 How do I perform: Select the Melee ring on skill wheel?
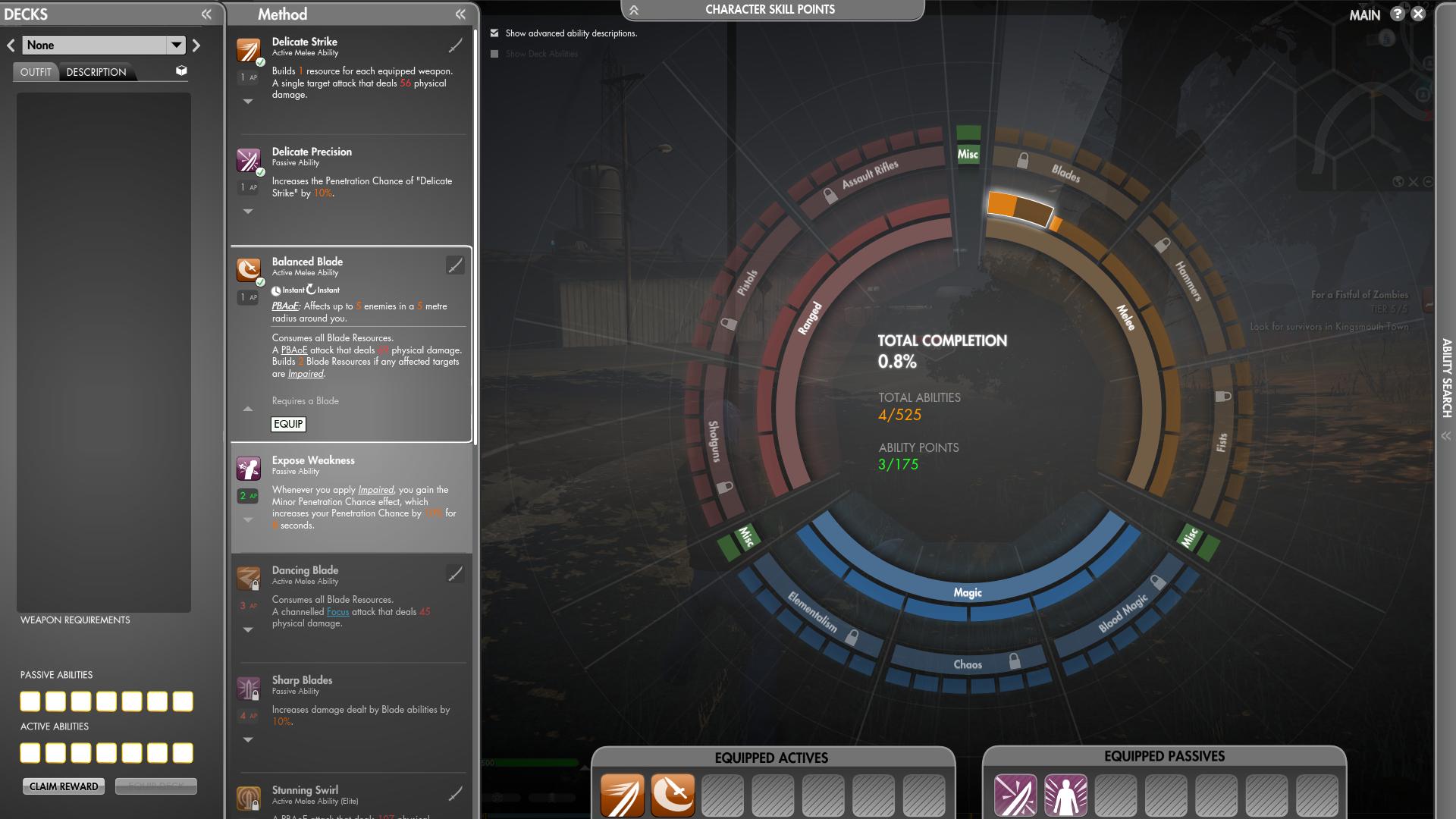(1126, 317)
